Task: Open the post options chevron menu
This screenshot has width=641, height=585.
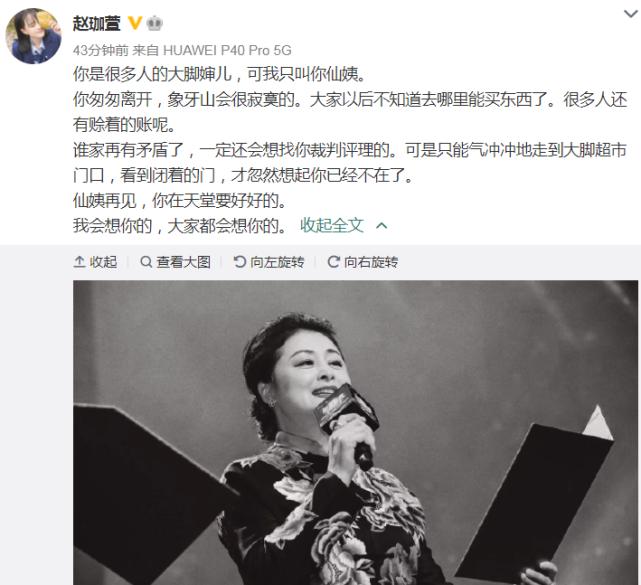Action: click(630, 14)
